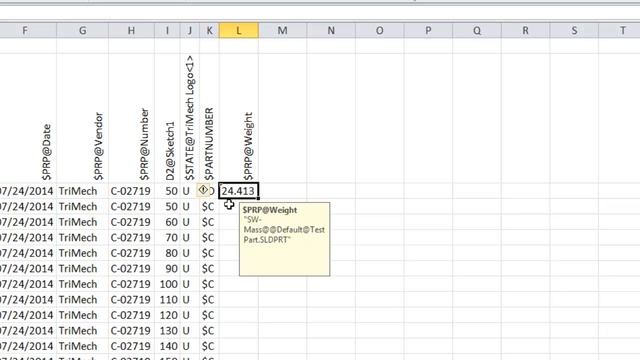
Task: Select column N header
Action: tap(331, 31)
